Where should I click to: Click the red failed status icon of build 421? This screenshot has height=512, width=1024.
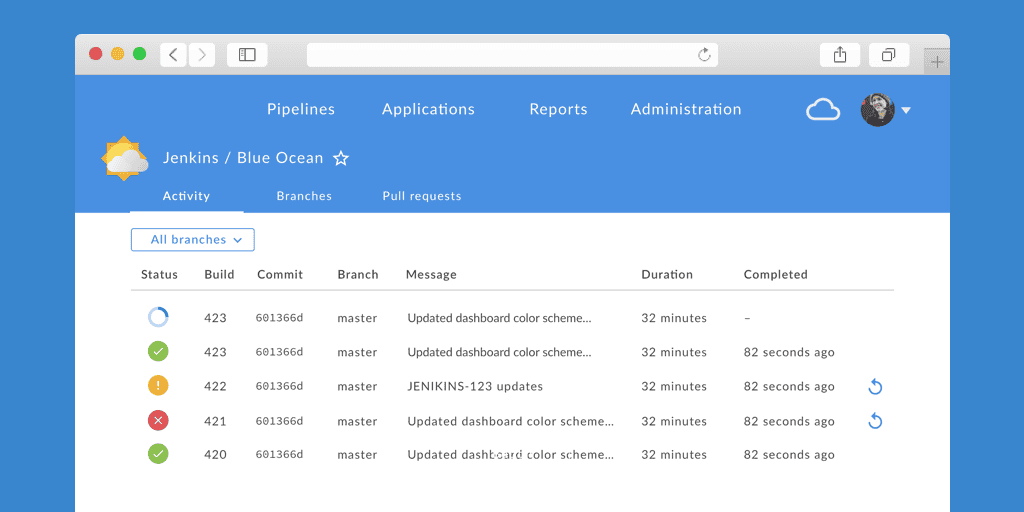(x=158, y=420)
